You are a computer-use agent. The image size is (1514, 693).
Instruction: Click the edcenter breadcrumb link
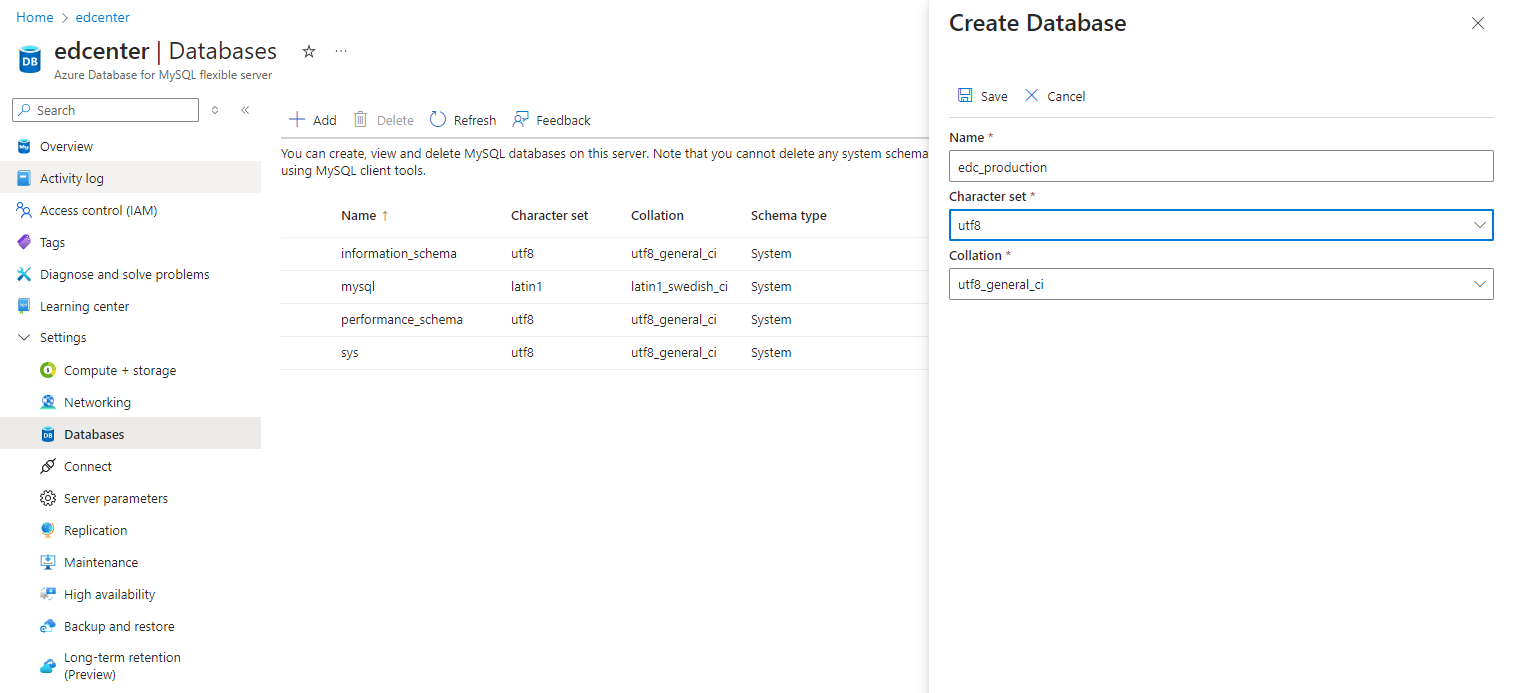[102, 17]
